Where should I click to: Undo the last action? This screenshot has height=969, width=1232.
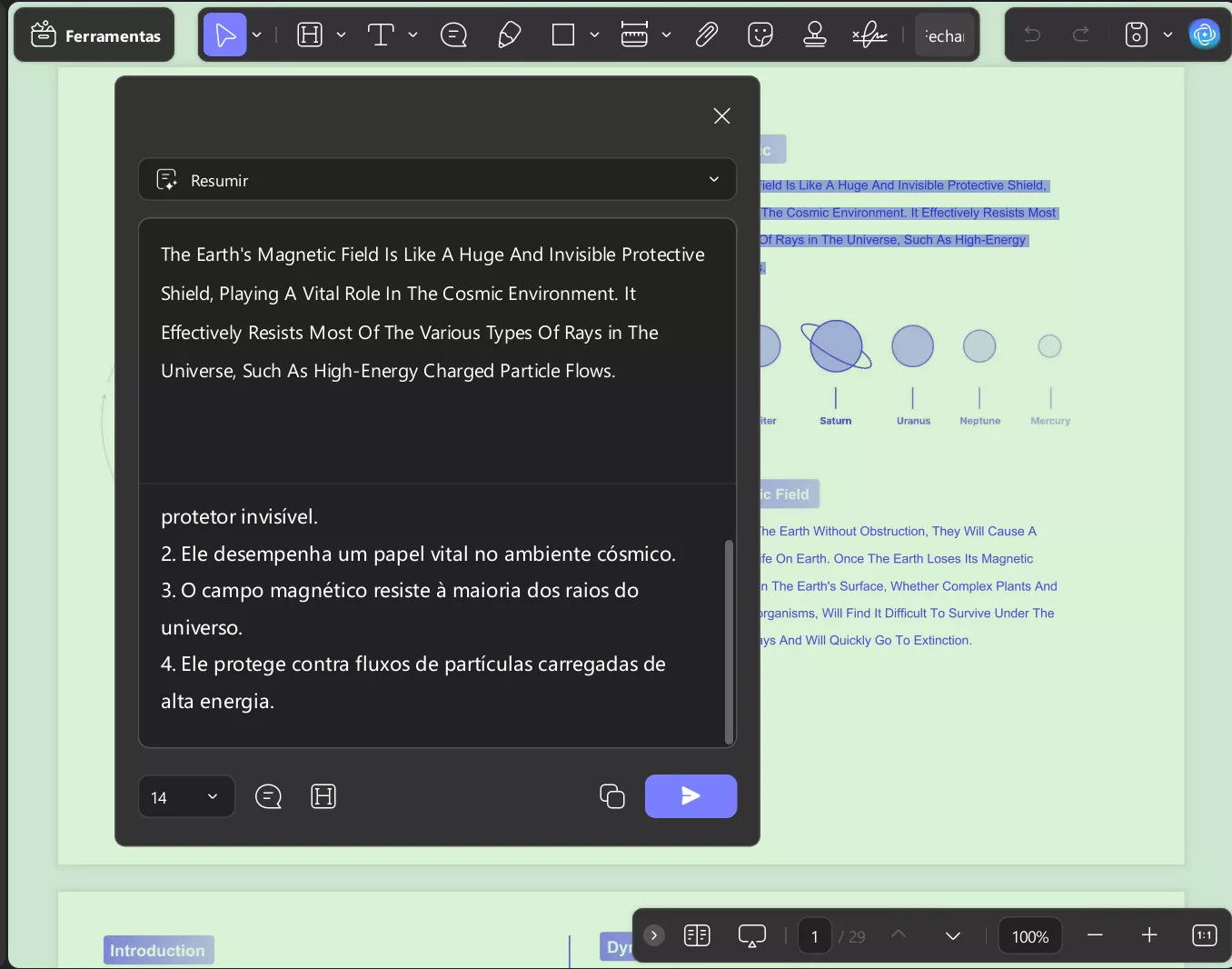click(x=1032, y=35)
